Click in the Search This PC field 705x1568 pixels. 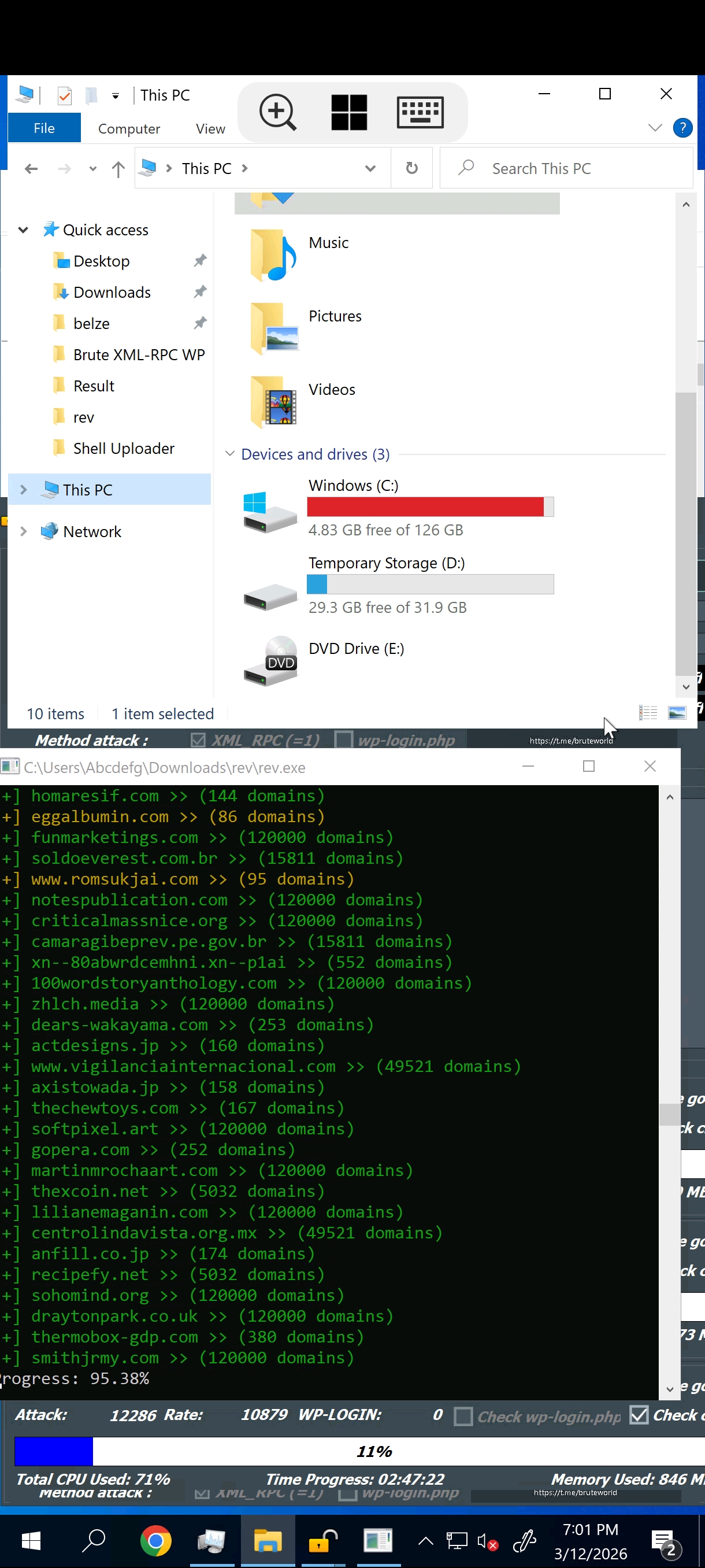(x=566, y=169)
